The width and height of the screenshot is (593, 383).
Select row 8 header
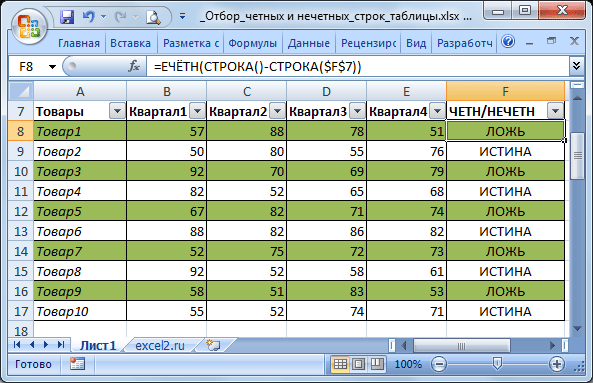21,131
